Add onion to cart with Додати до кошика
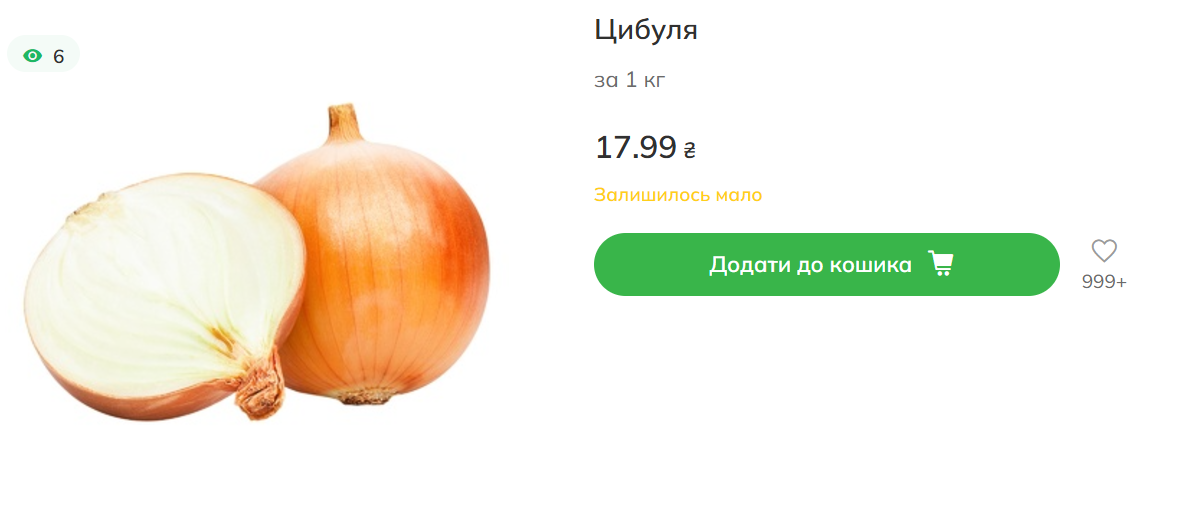 [826, 265]
